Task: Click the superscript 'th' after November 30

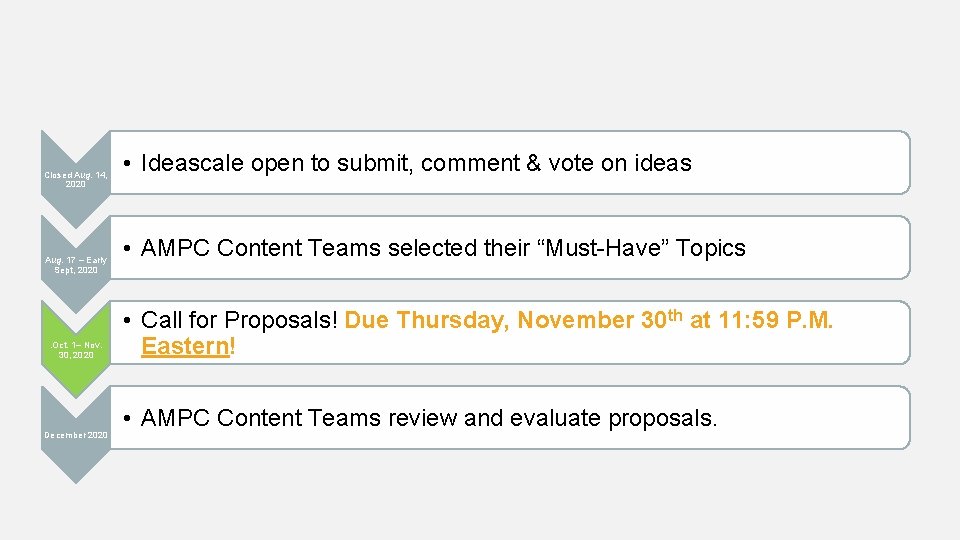Action: pyautogui.click(x=676, y=315)
